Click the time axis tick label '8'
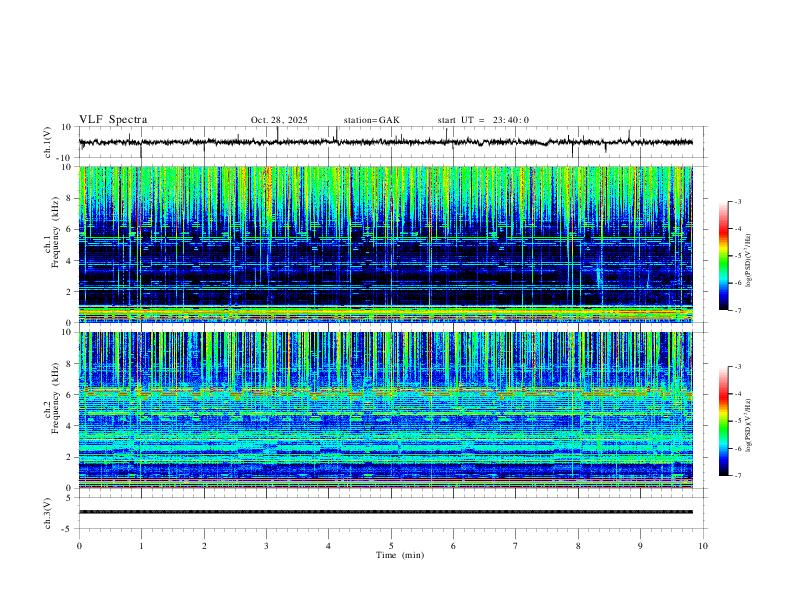This screenshot has width=792, height=612. (x=578, y=546)
